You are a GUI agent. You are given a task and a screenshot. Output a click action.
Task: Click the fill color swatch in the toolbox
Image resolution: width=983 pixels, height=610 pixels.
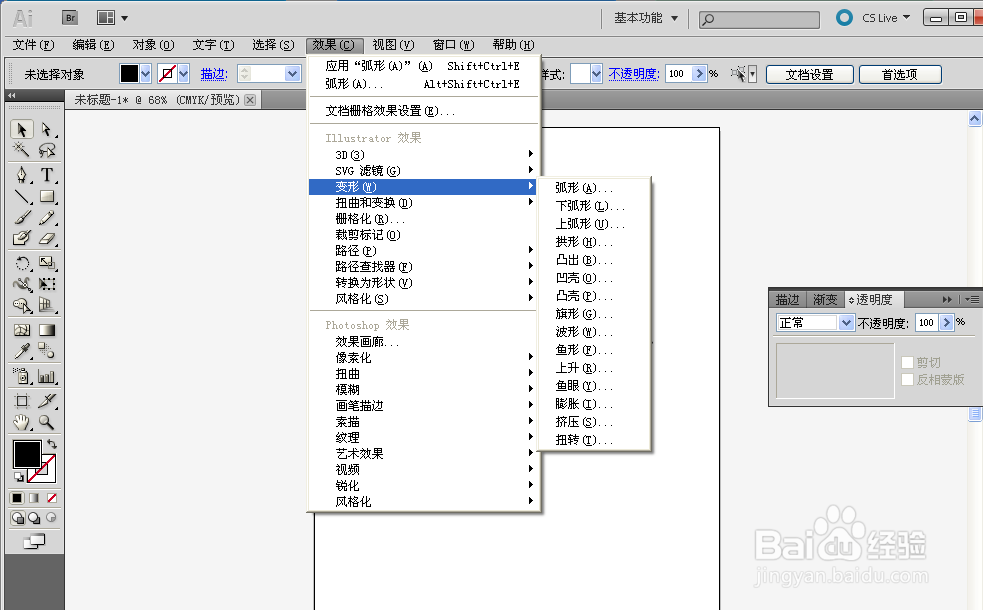(x=28, y=452)
